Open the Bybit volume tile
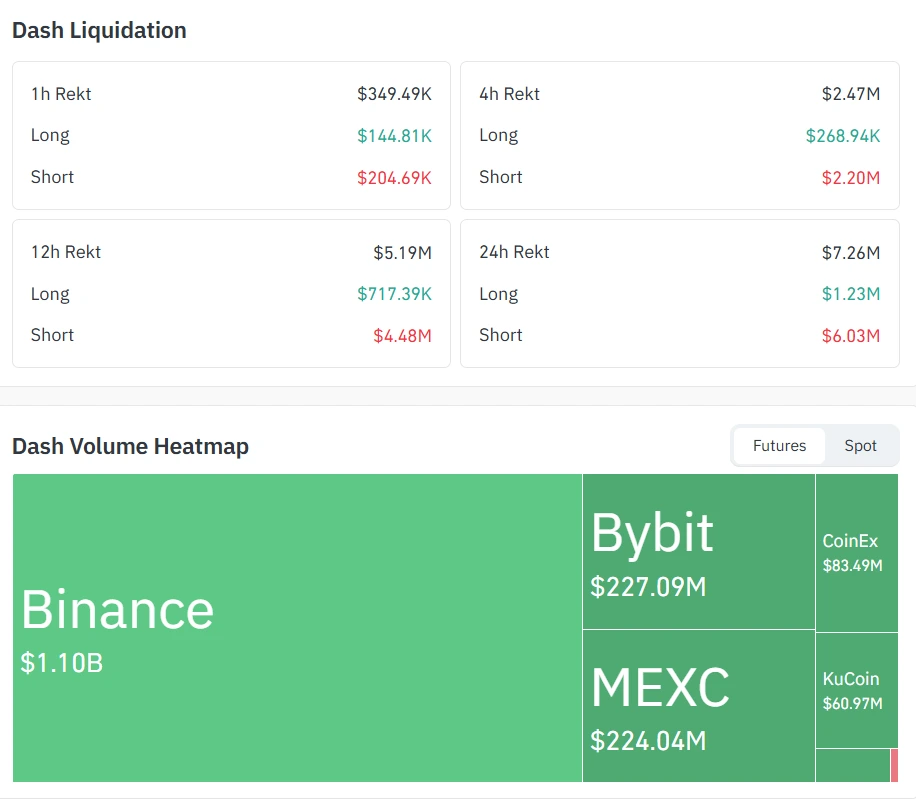Viewport: 916px width, 799px height. click(698, 551)
